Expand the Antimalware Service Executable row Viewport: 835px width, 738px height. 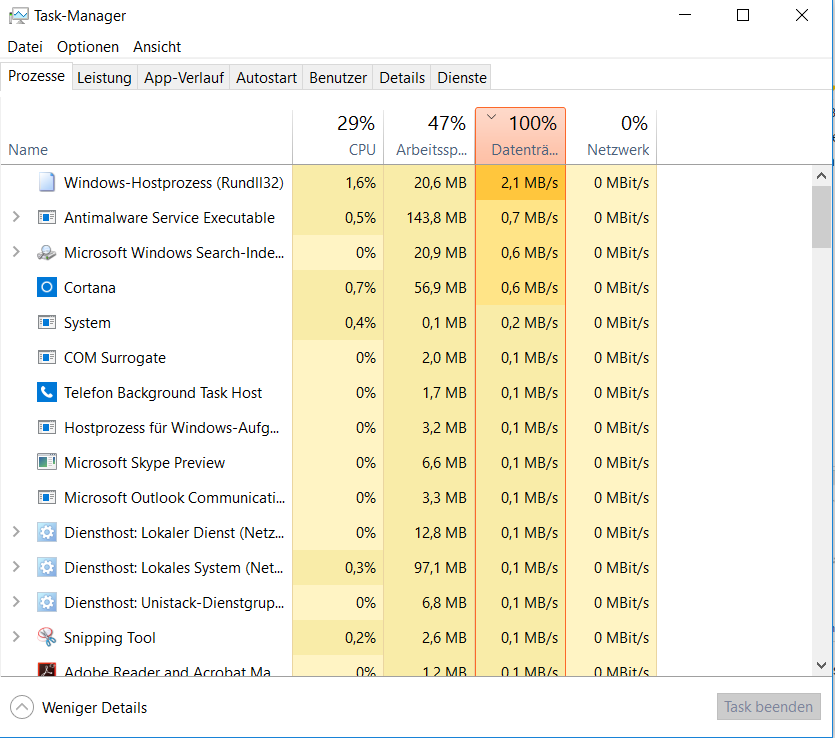(16, 217)
